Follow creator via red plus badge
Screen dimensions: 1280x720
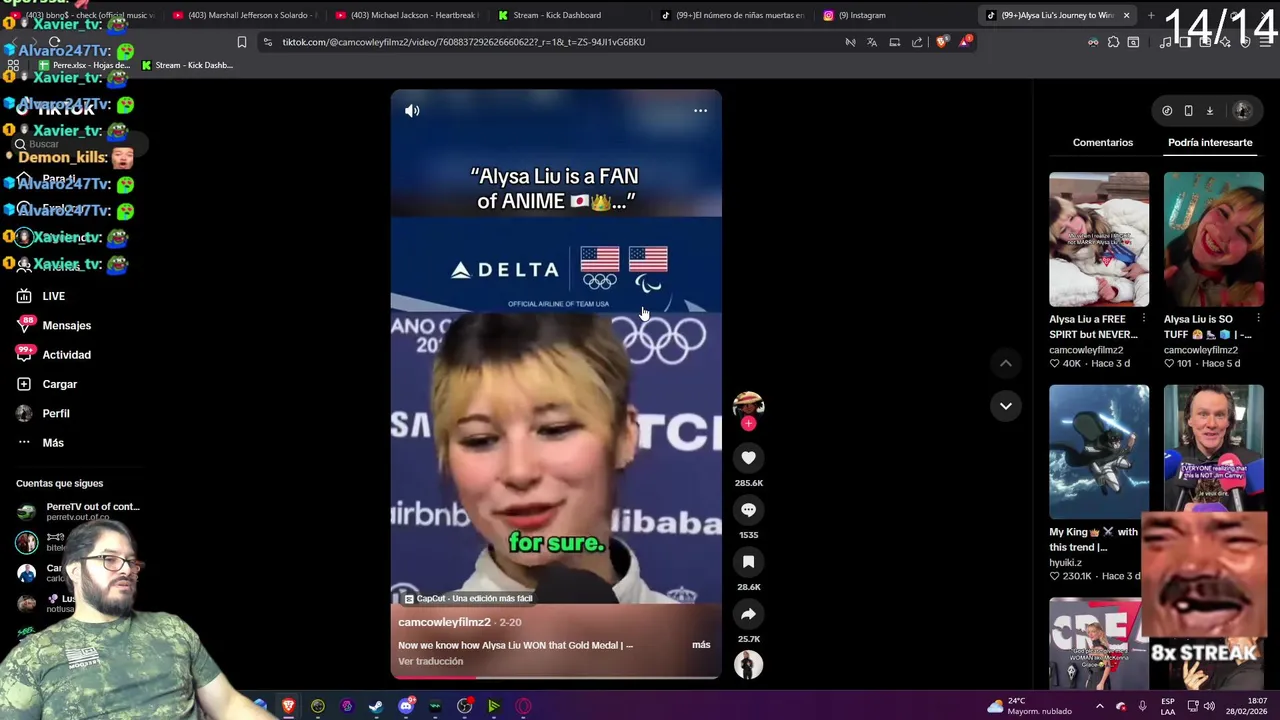748,423
